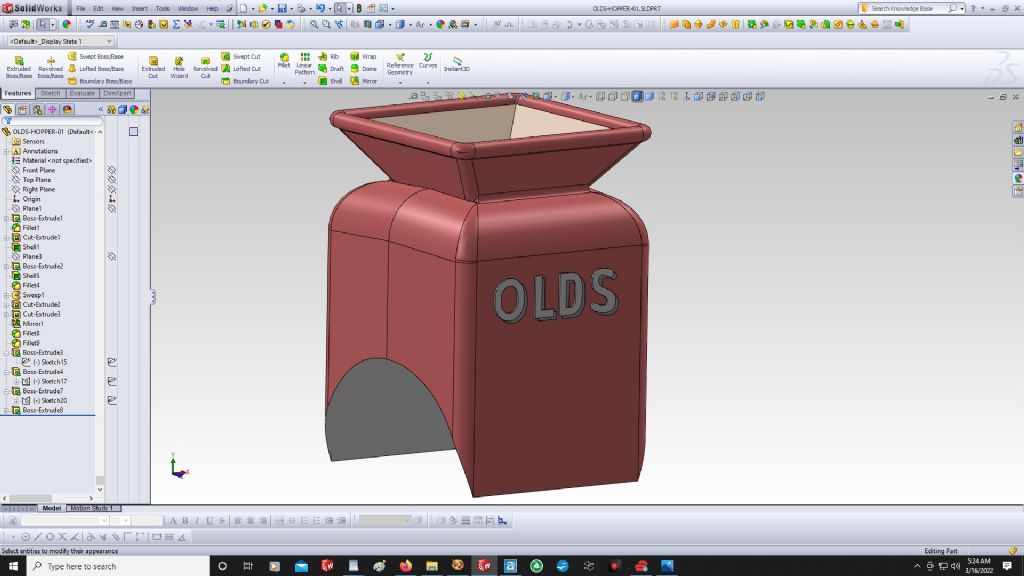Select the Boundary Cut feature

[x=245, y=81]
